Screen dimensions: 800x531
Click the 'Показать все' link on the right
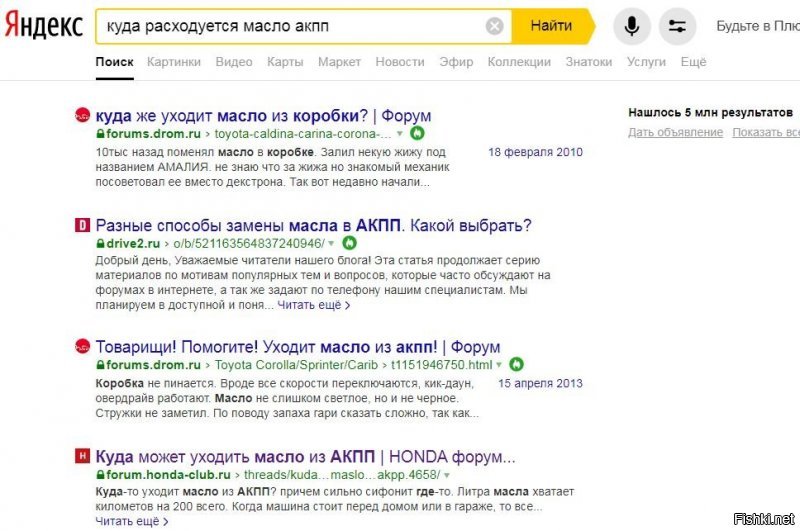click(x=766, y=133)
